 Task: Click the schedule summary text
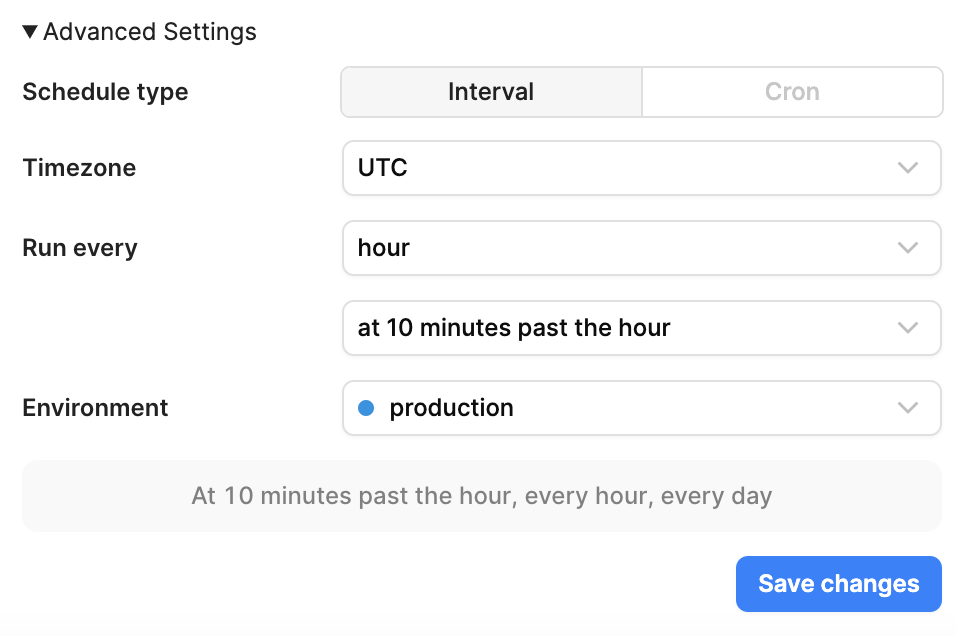point(482,496)
